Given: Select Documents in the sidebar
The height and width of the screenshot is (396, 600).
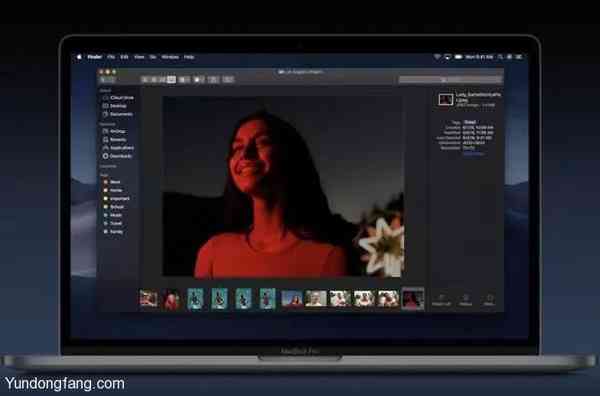Looking at the screenshot, I should (x=117, y=114).
